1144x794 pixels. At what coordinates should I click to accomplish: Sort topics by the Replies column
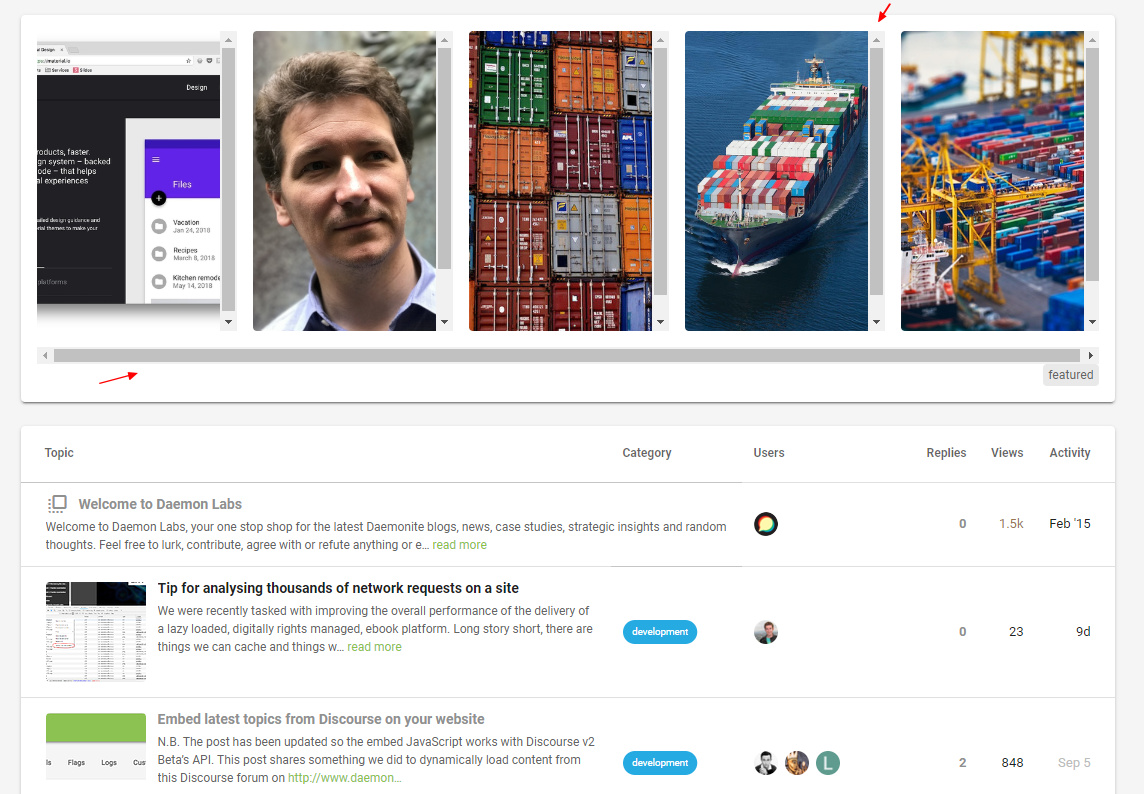(946, 452)
